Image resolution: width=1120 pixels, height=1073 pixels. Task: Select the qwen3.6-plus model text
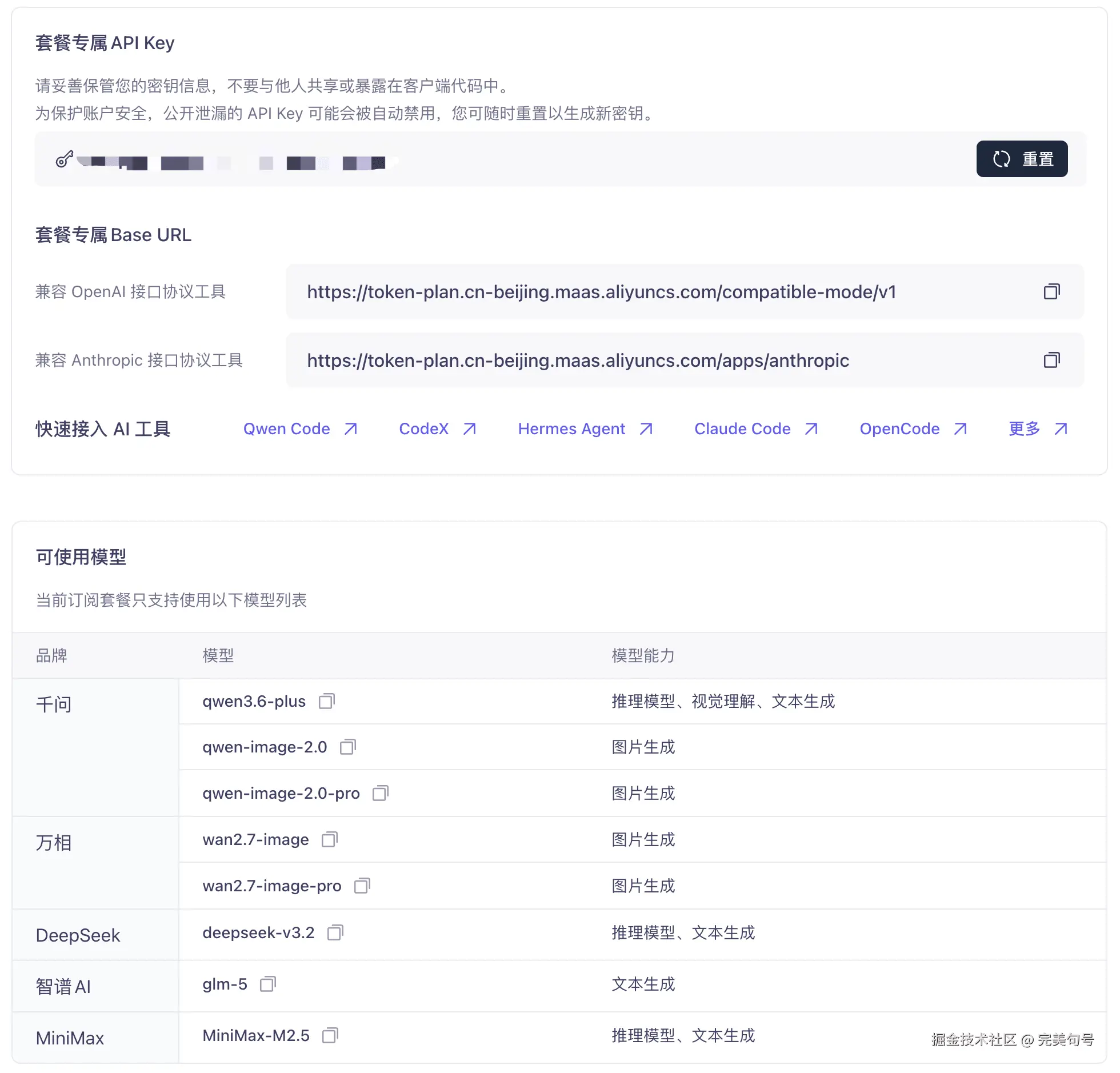(254, 701)
